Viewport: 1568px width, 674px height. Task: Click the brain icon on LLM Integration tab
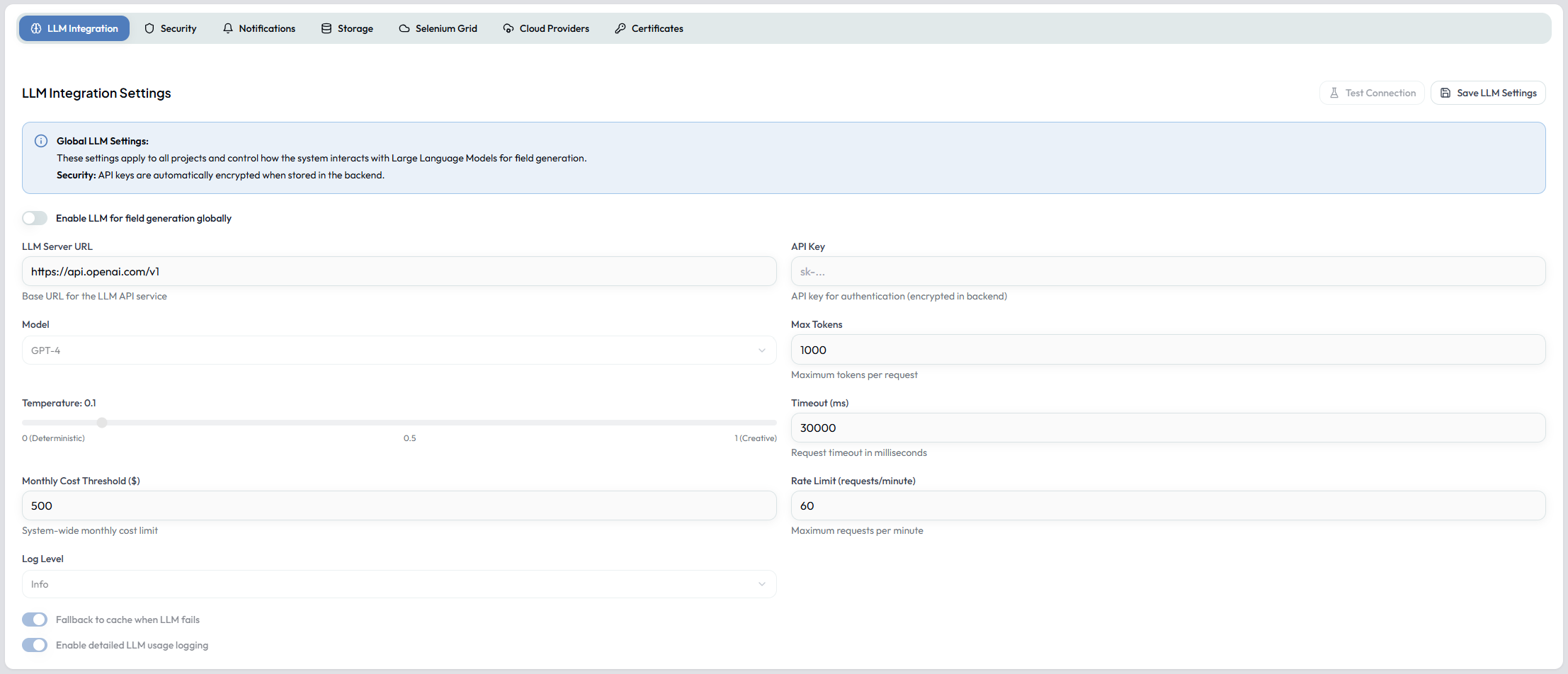pyautogui.click(x=36, y=28)
